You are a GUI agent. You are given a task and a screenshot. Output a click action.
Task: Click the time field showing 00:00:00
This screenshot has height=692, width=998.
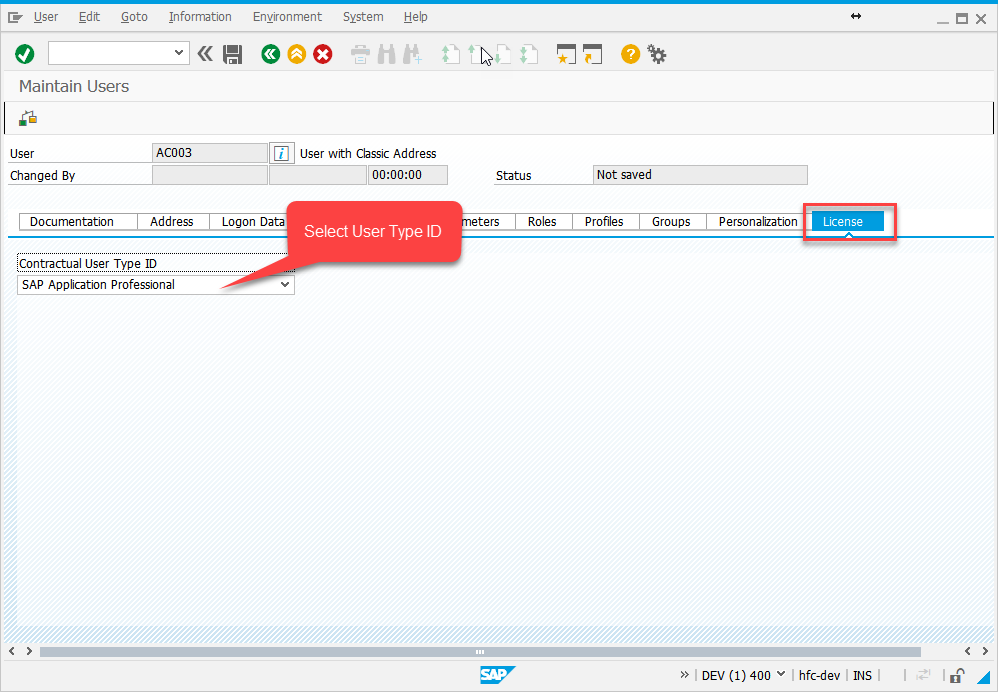407,175
